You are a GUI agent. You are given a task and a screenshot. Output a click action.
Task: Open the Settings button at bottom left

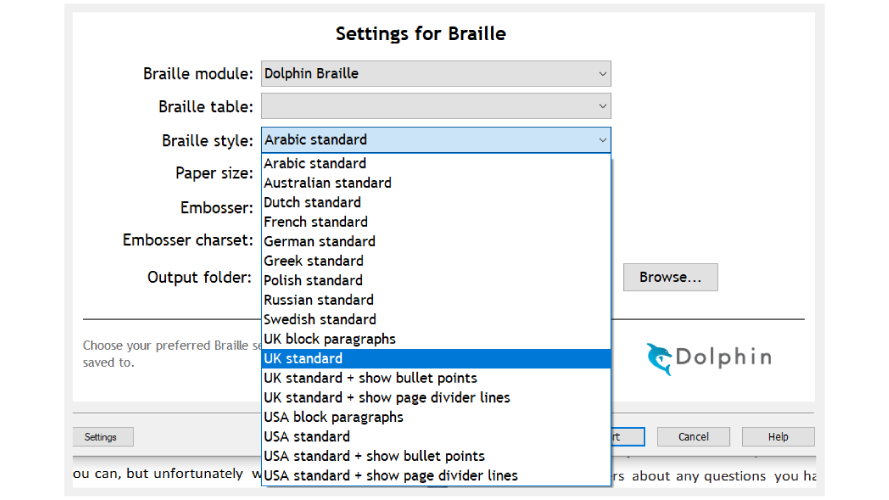coord(100,437)
